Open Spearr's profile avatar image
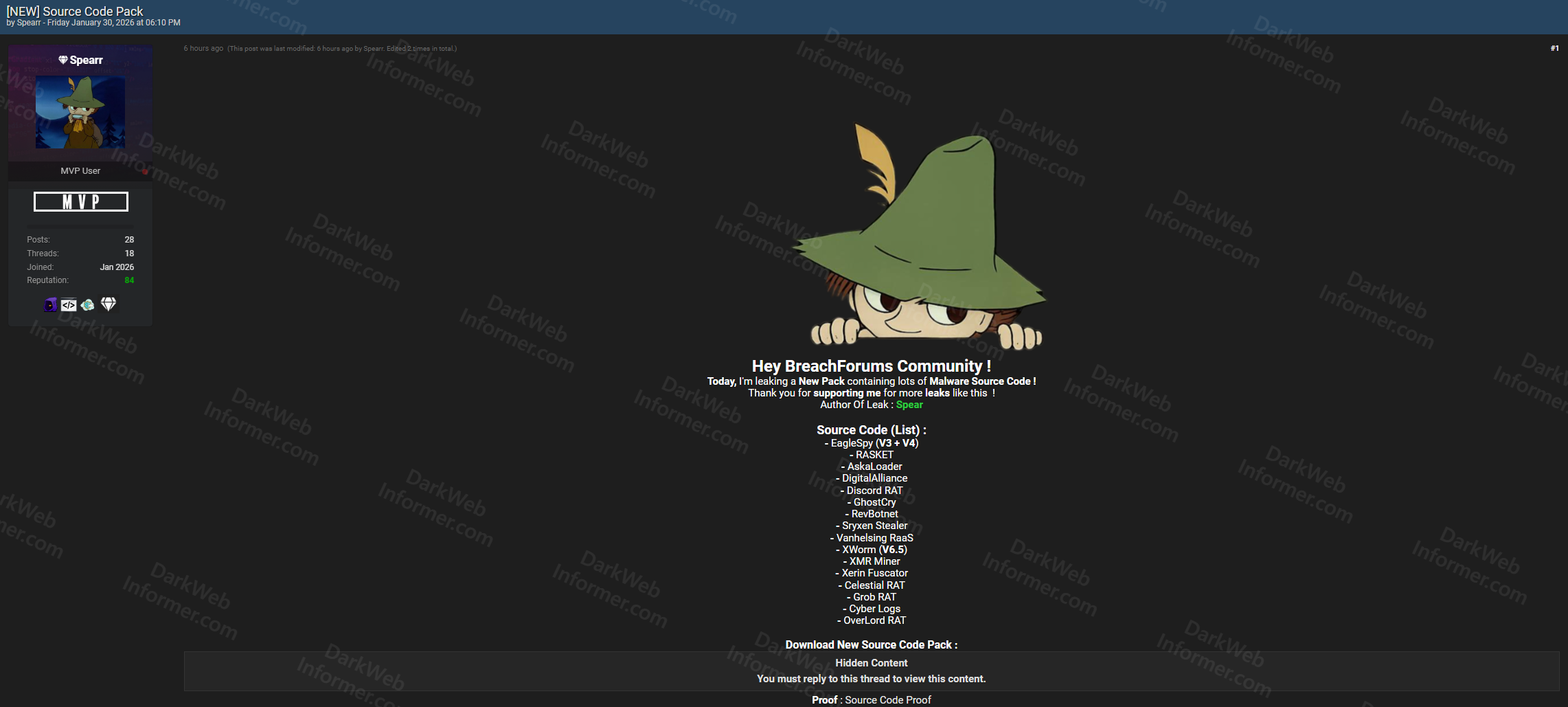 tap(80, 112)
